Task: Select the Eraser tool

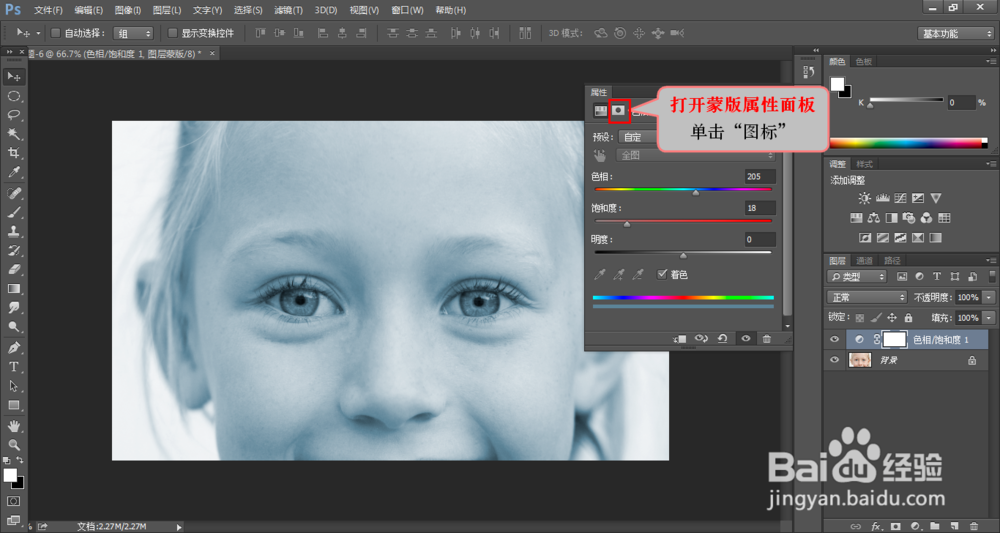Action: tap(13, 270)
